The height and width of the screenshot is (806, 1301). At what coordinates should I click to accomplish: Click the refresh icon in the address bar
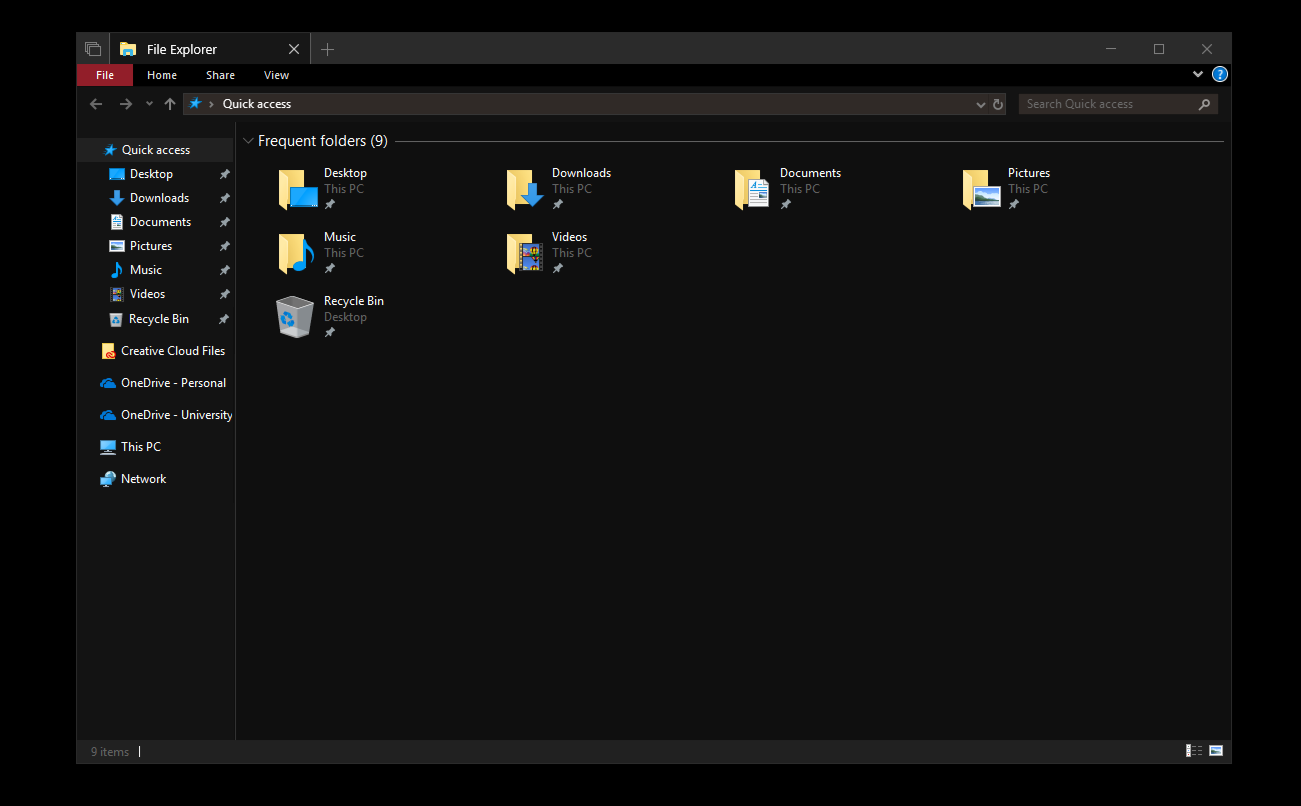(998, 103)
